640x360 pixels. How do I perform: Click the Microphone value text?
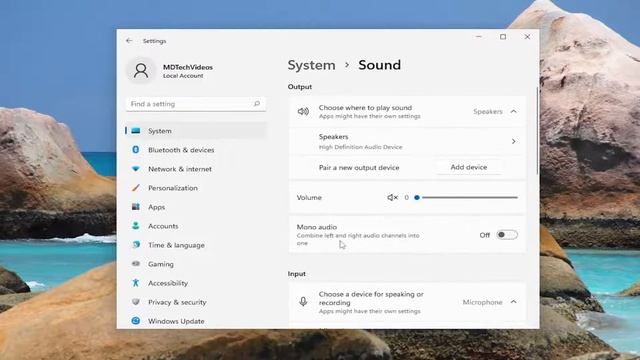[482, 302]
